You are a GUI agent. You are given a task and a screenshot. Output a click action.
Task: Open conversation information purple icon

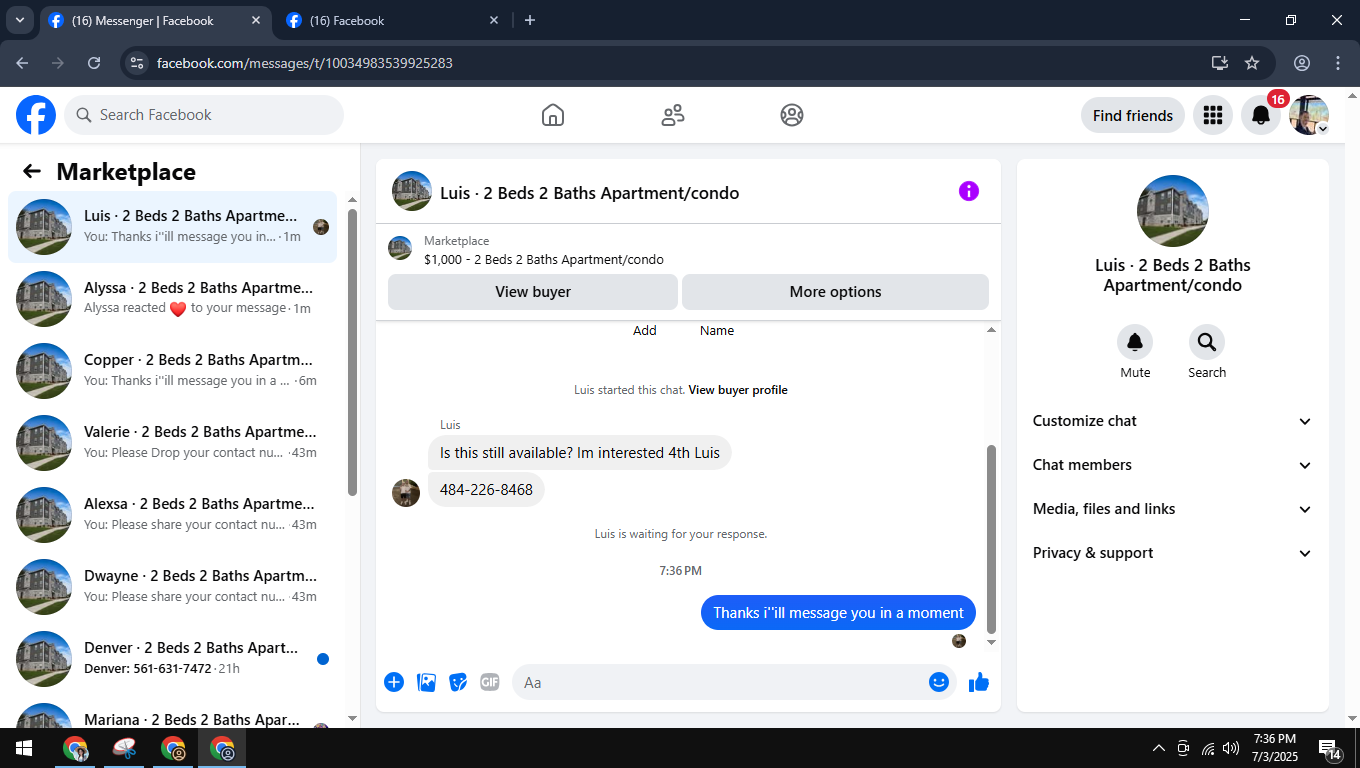pyautogui.click(x=969, y=191)
